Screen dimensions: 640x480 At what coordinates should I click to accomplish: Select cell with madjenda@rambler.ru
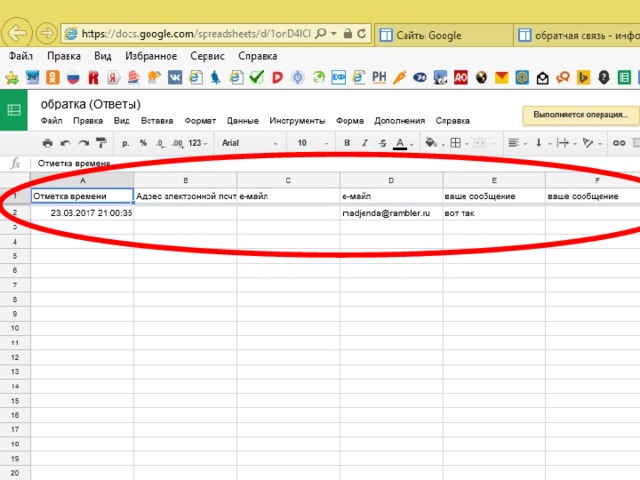tap(391, 213)
